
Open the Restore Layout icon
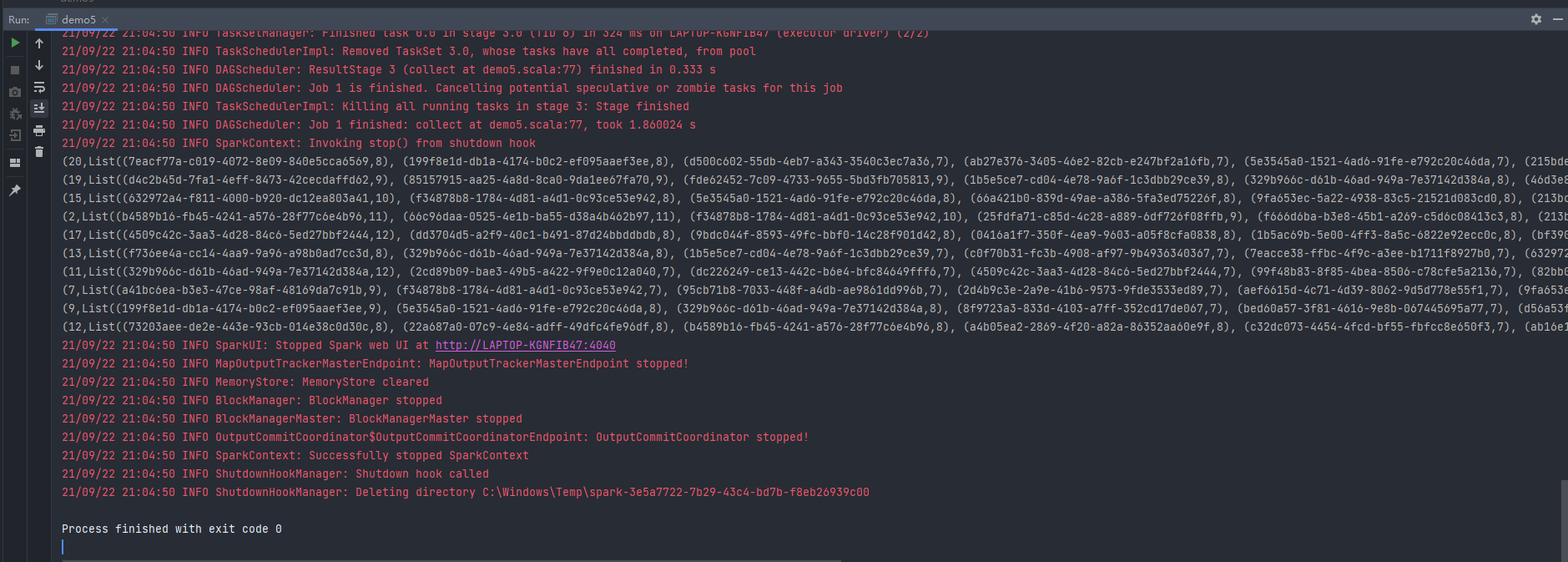(15, 163)
